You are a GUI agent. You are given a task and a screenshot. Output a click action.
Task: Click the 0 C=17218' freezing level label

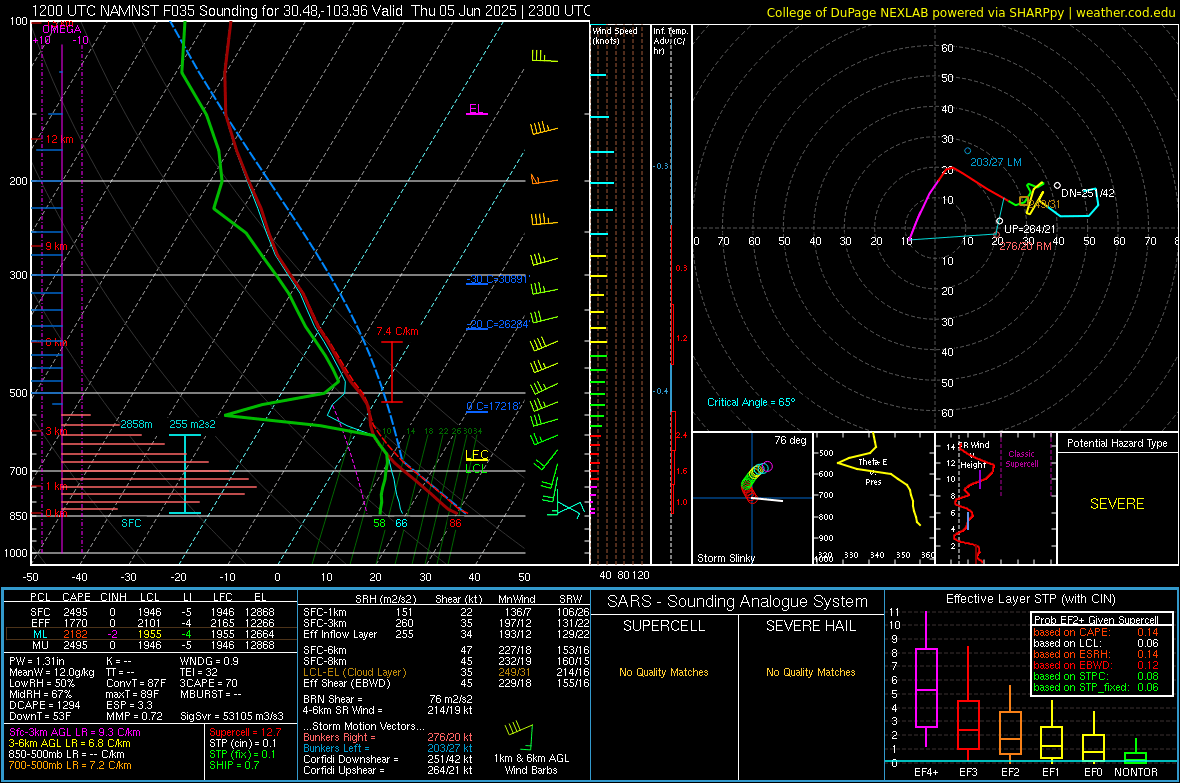[494, 407]
